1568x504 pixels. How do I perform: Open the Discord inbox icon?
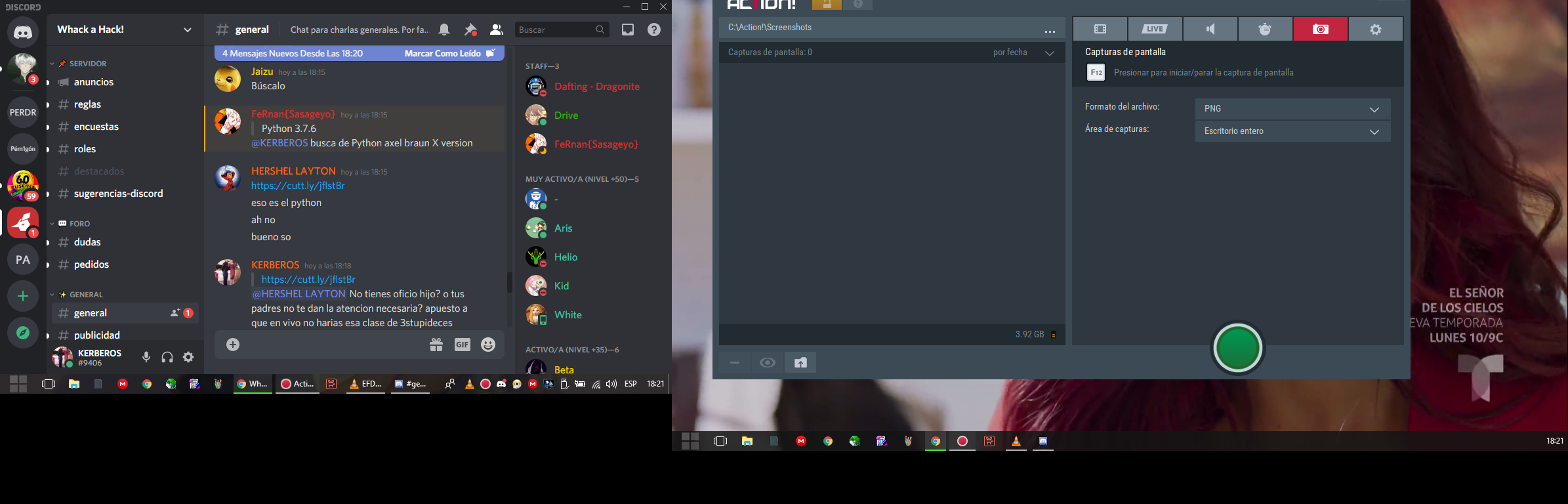[x=628, y=30]
